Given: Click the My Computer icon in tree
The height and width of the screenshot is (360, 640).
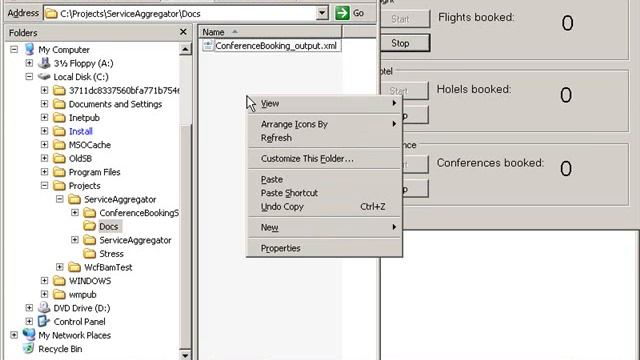Looking at the screenshot, I should click(x=29, y=49).
